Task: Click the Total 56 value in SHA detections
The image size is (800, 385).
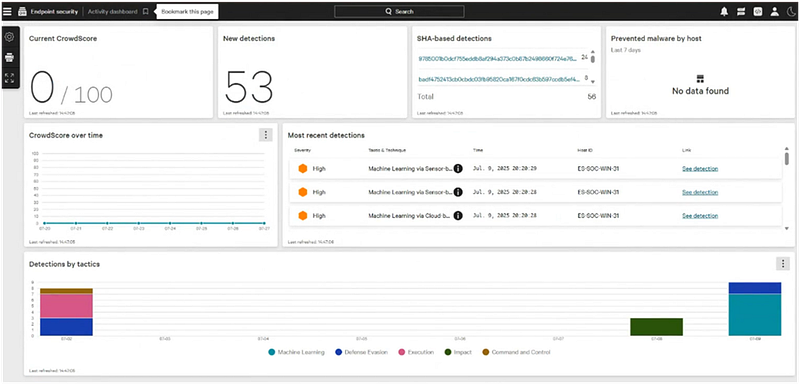Action: click(591, 96)
